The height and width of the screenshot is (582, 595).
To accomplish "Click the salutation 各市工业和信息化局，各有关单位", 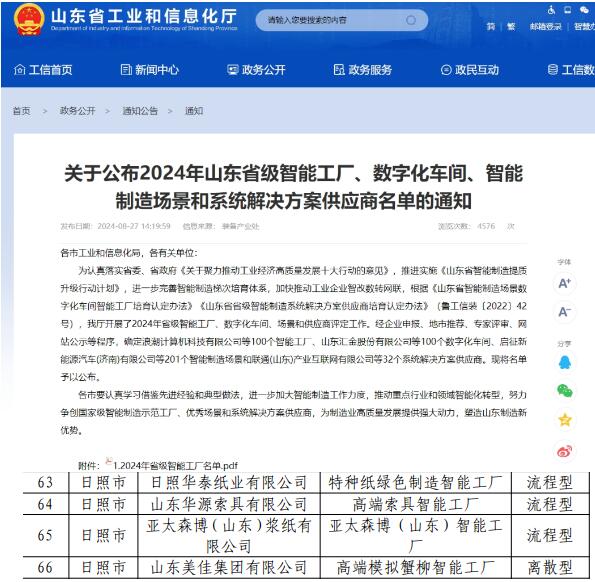I will point(128,253).
